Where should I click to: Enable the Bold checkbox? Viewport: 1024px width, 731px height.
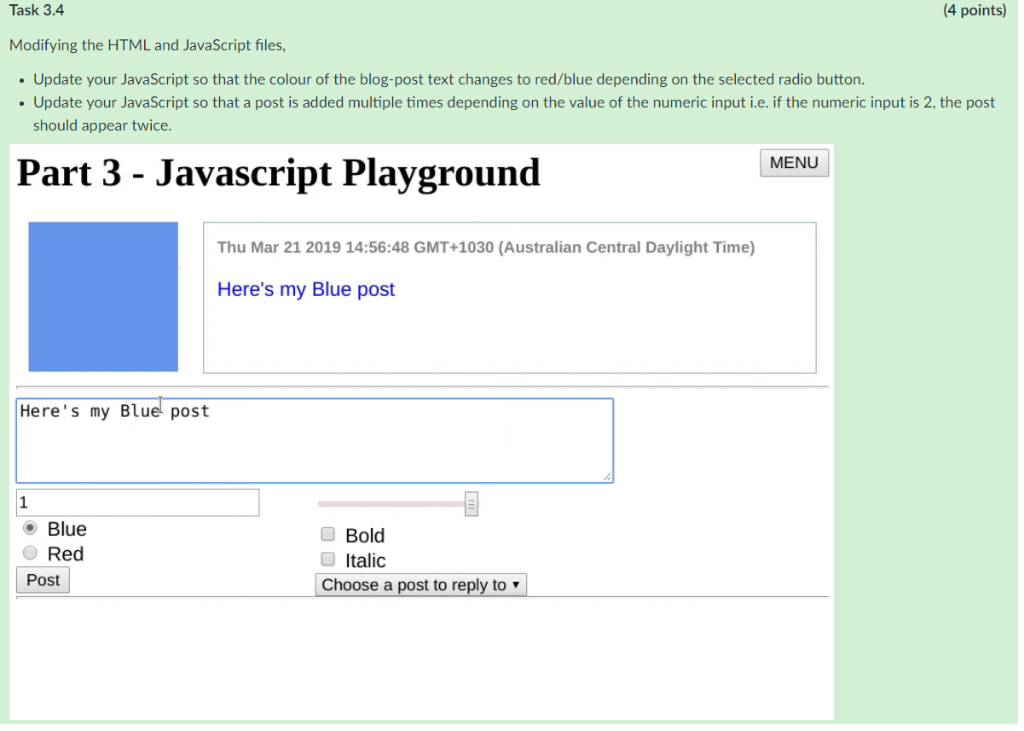tap(327, 534)
